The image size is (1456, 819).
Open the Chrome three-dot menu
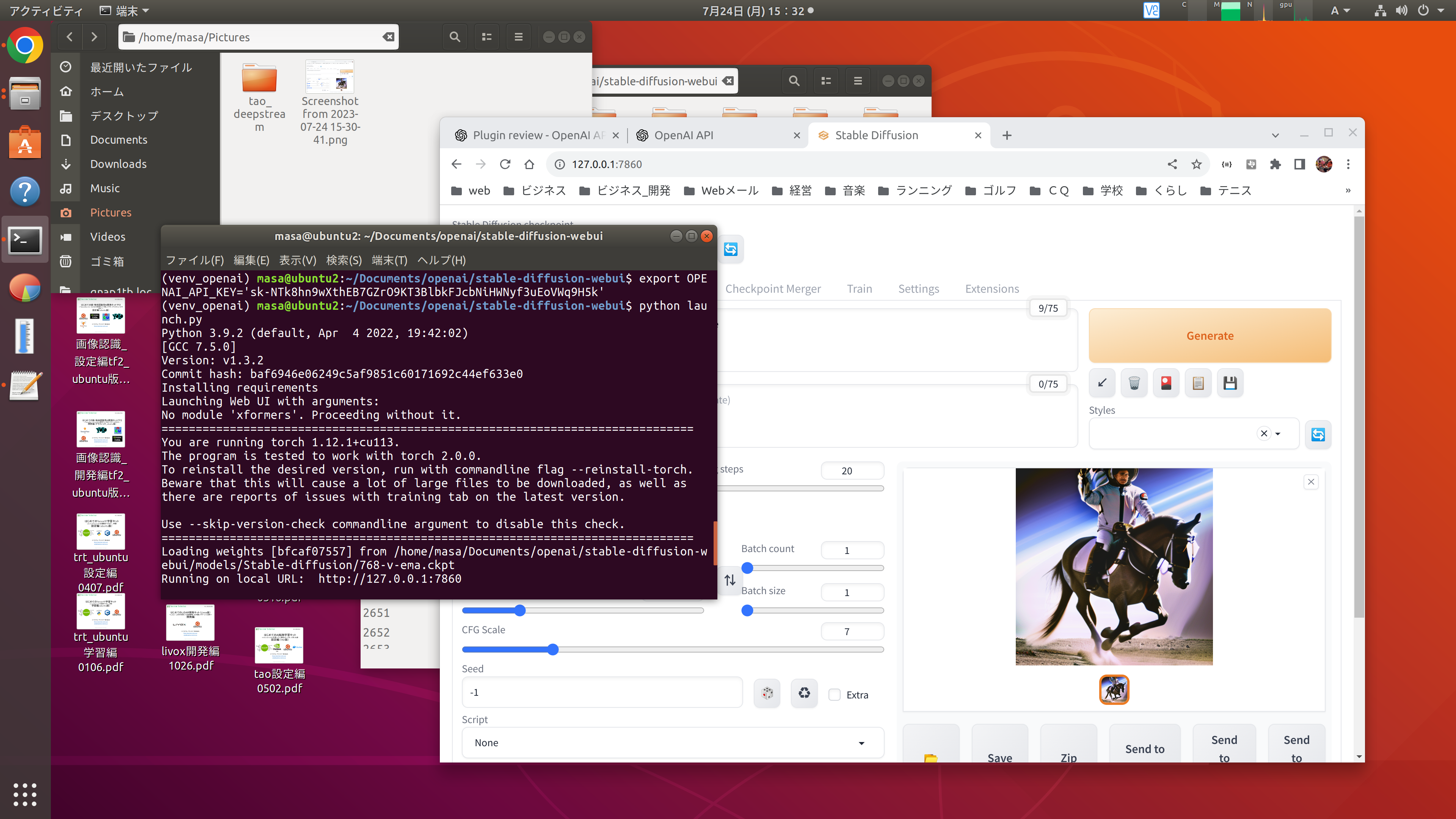[x=1348, y=164]
